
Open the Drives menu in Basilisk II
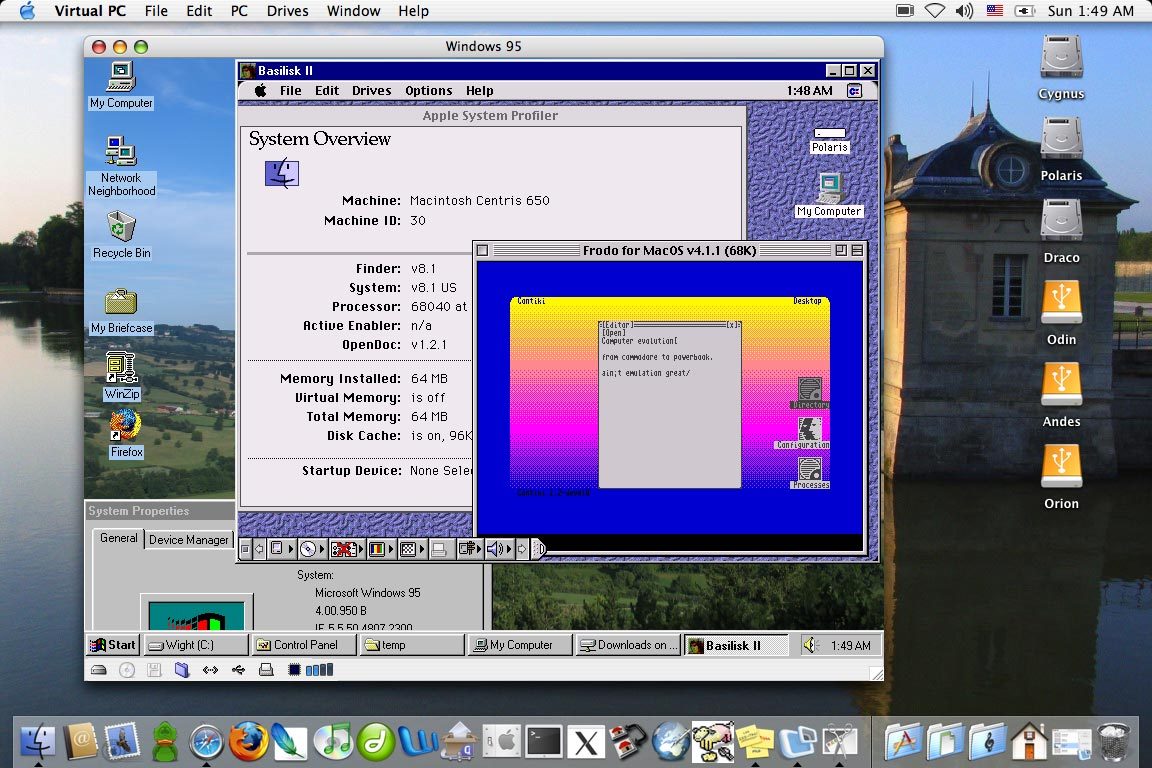pos(371,90)
